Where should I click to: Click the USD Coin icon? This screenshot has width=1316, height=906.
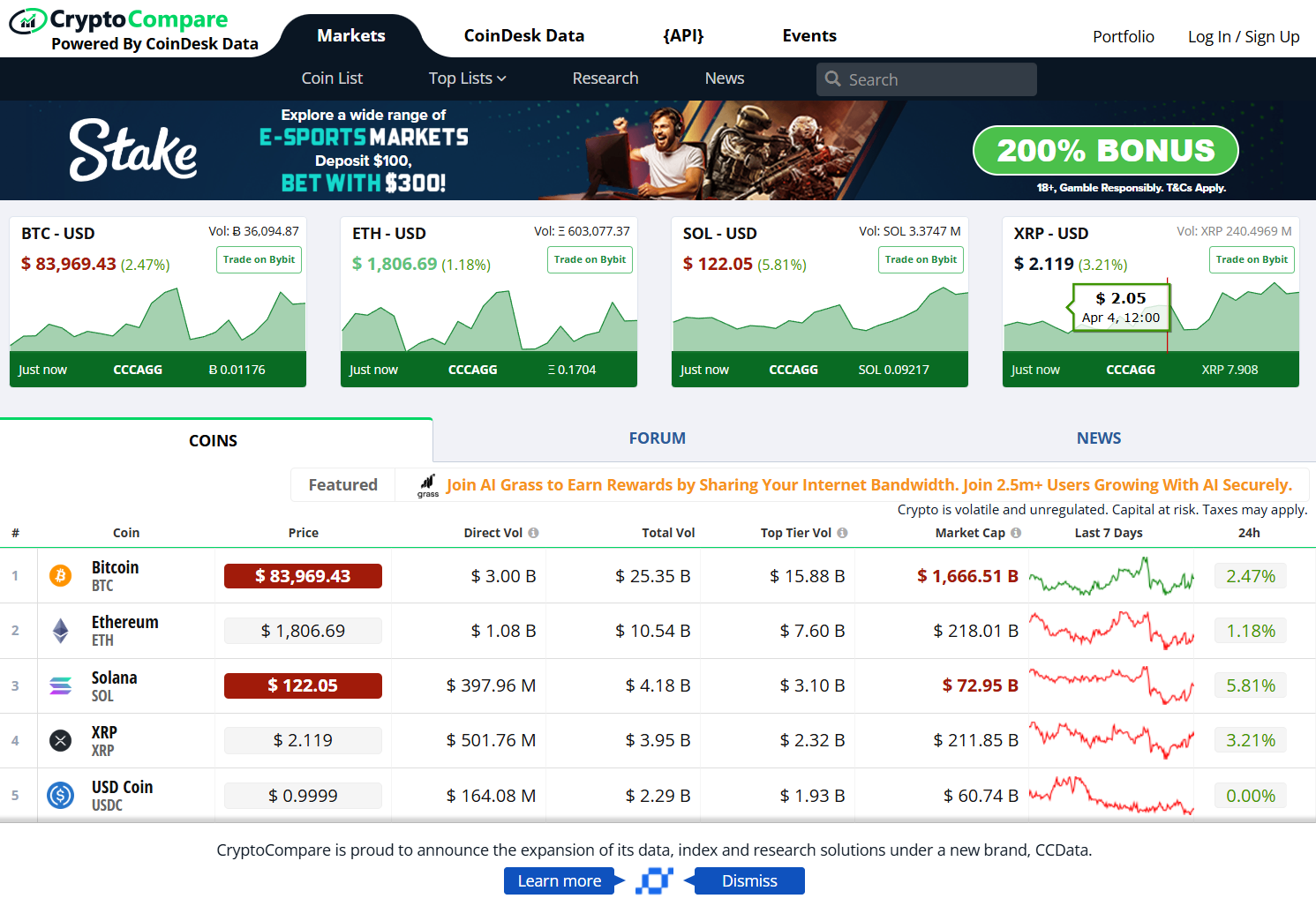coord(60,796)
